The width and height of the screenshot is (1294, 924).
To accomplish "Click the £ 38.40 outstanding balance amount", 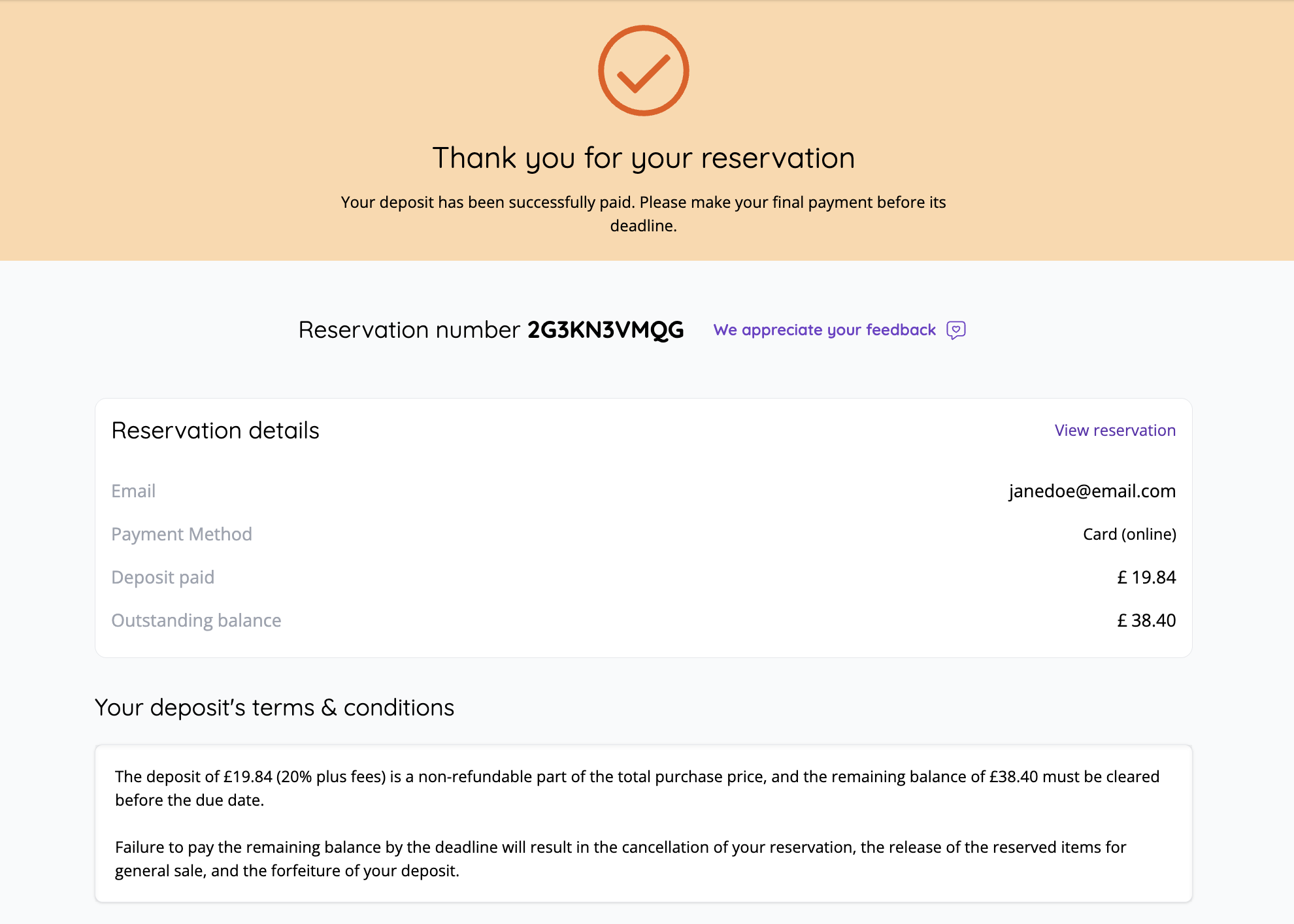I will [1146, 620].
